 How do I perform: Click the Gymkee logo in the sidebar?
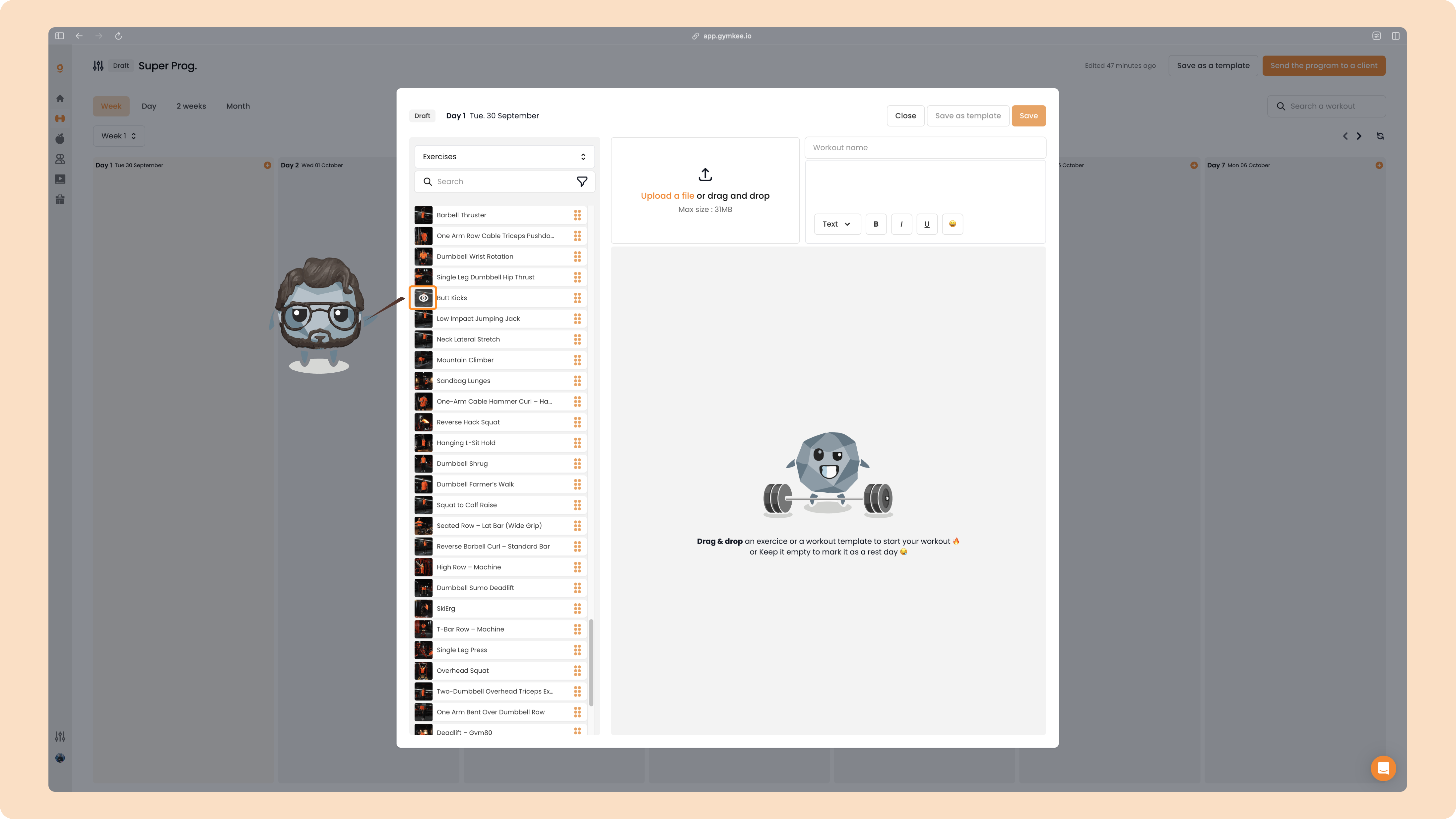(60, 68)
